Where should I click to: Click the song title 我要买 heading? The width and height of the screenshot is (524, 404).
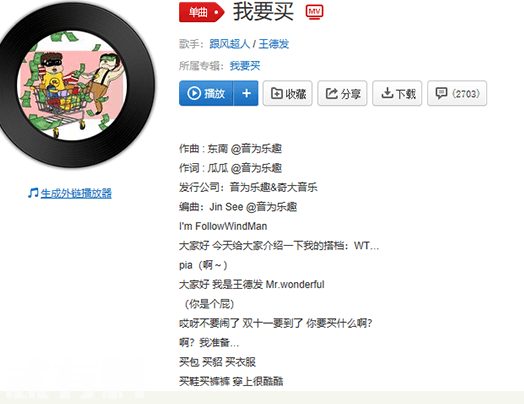(263, 12)
